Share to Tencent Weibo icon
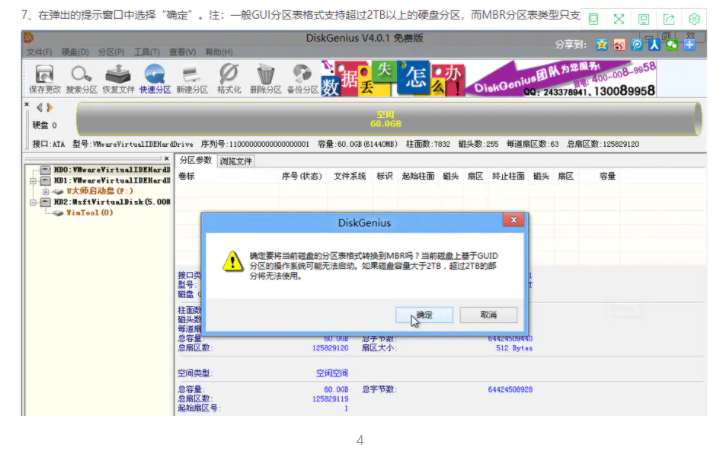The width and height of the screenshot is (716, 460). pos(637,44)
